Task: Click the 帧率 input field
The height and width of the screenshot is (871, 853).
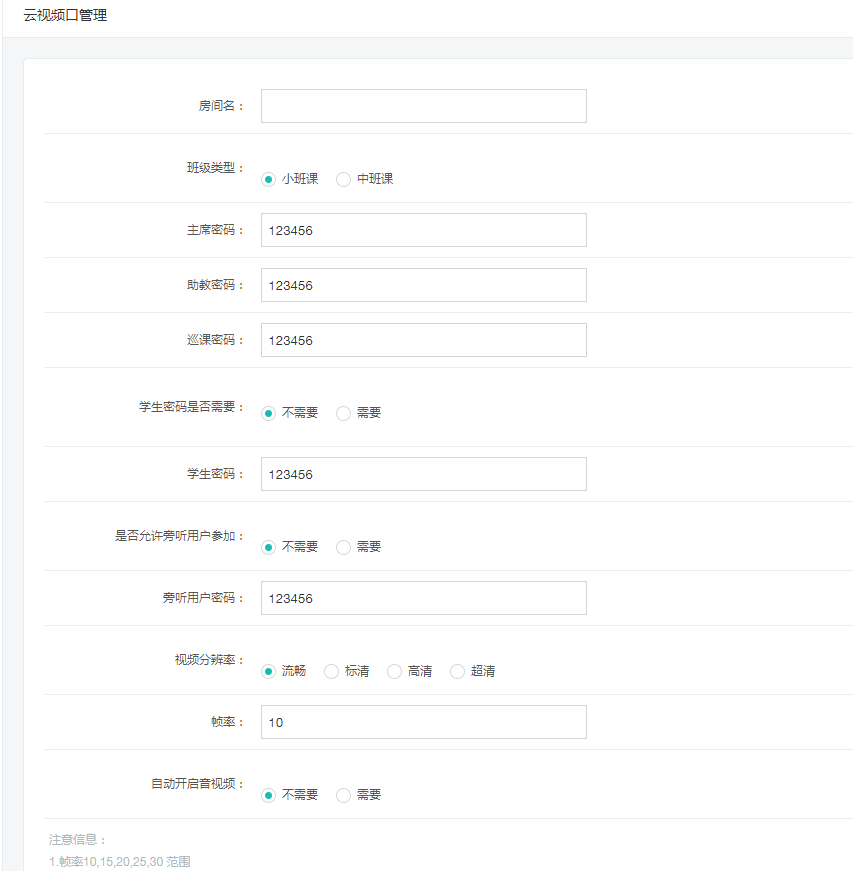Action: 423,722
